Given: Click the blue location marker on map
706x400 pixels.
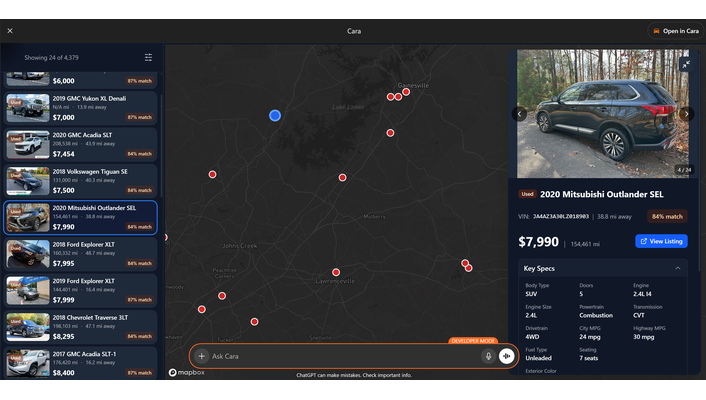Looking at the screenshot, I should (x=275, y=115).
